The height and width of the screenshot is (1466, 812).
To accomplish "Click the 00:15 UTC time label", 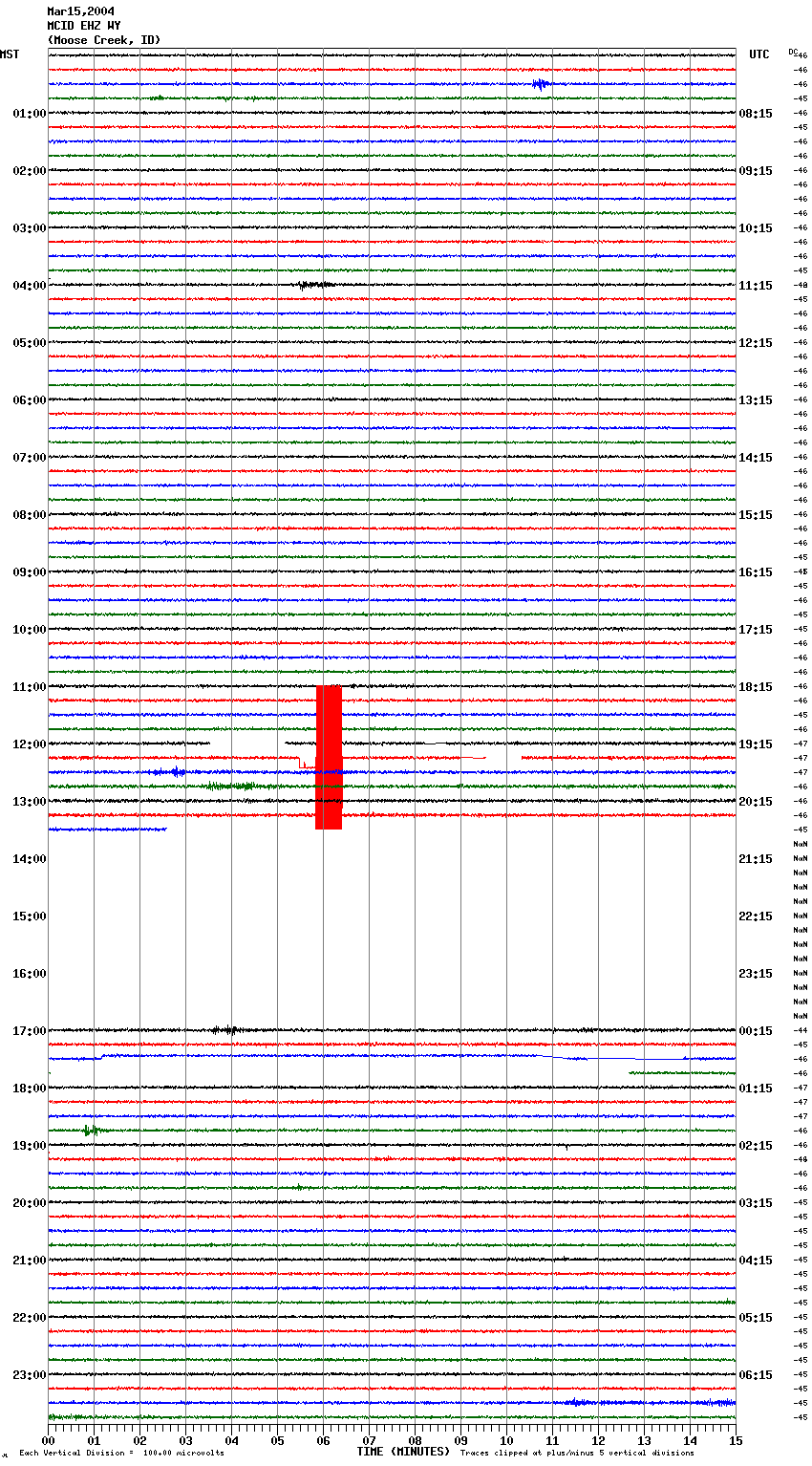I will pyautogui.click(x=756, y=1031).
